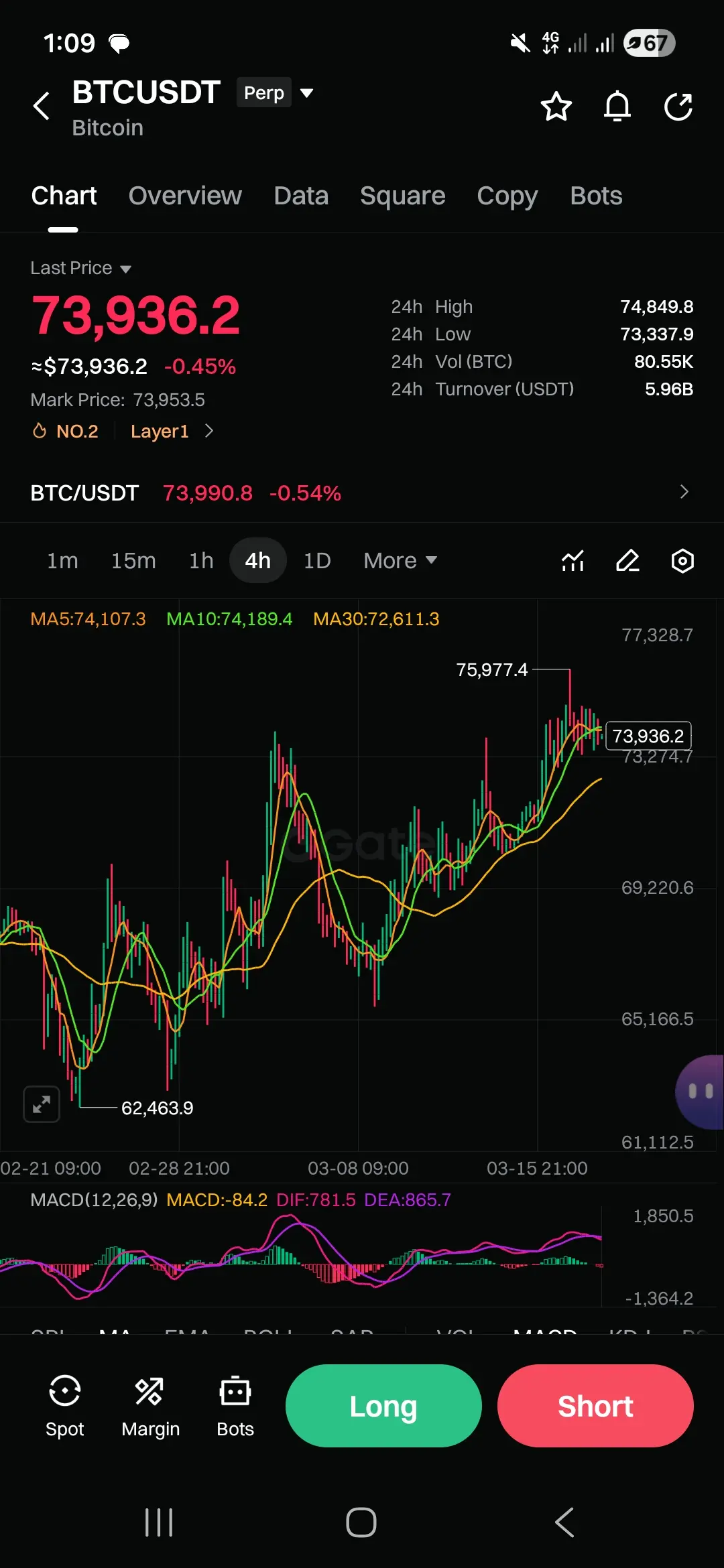Tap the DEA:865.7 value
This screenshot has height=1568, width=724.
tap(408, 1200)
